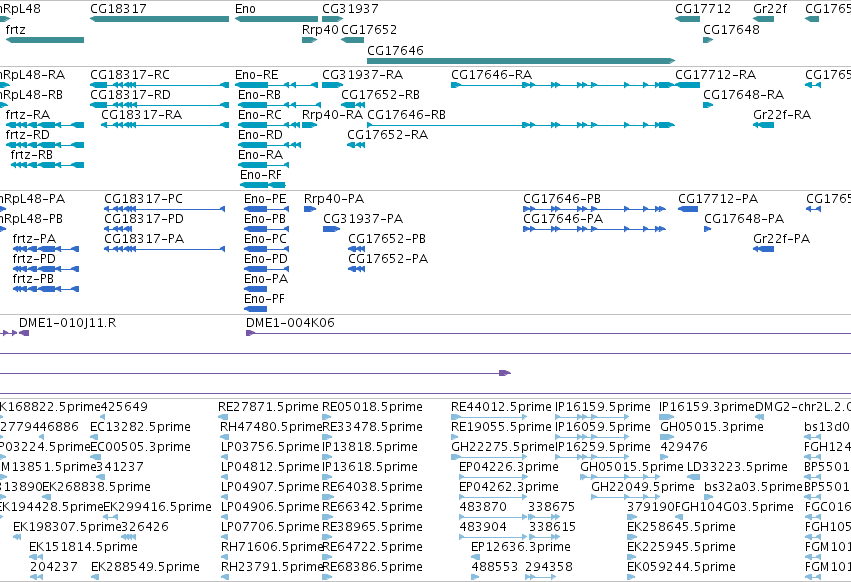Select protein frtz-PA
The width and height of the screenshot is (851, 582).
pos(46,249)
